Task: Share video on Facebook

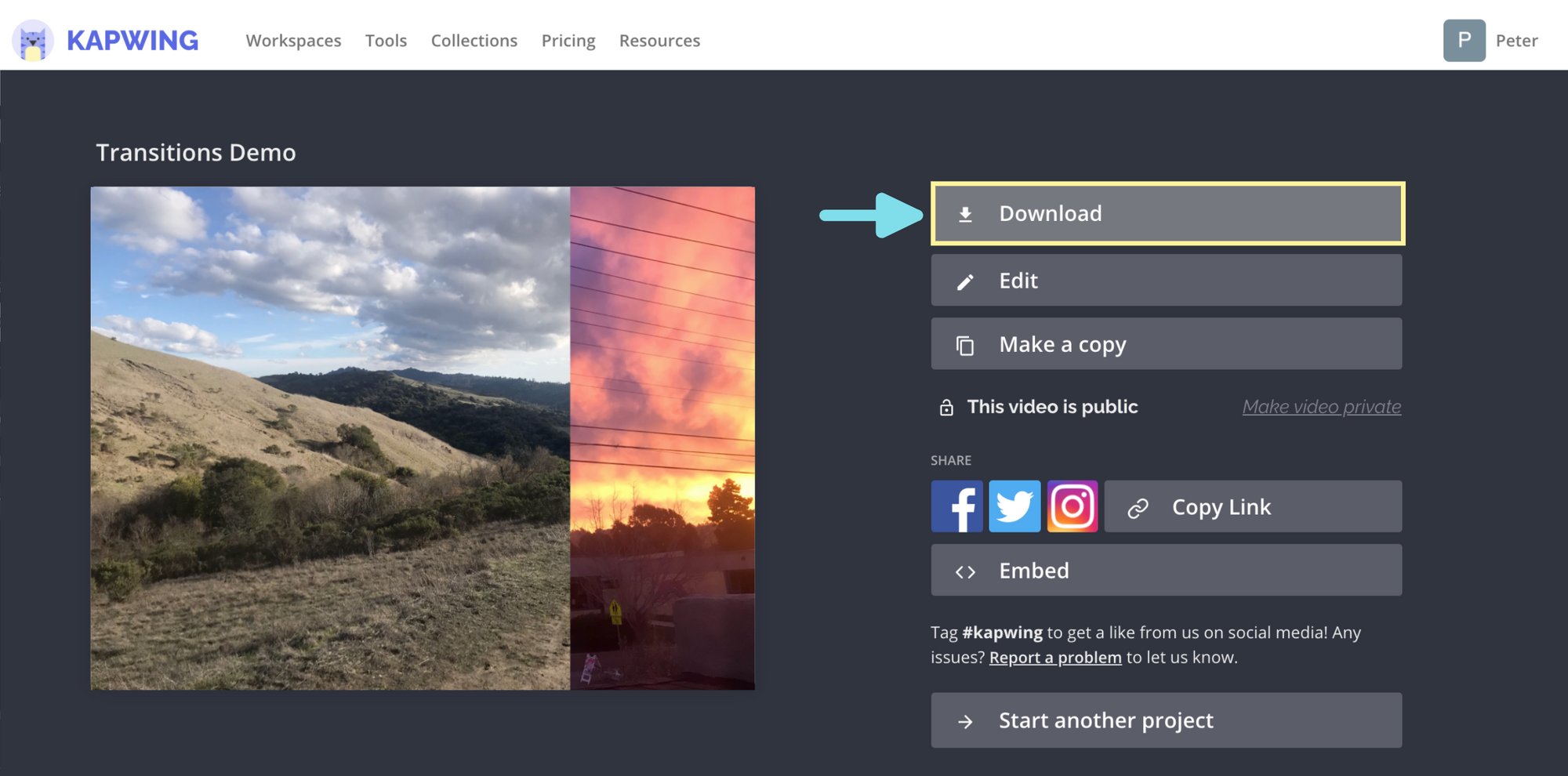Action: tap(956, 506)
